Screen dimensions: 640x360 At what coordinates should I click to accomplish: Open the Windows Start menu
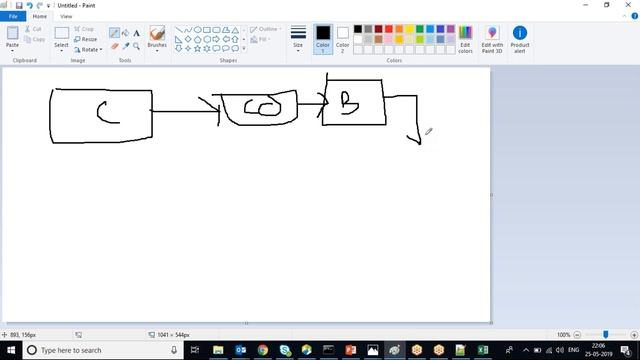[11, 350]
